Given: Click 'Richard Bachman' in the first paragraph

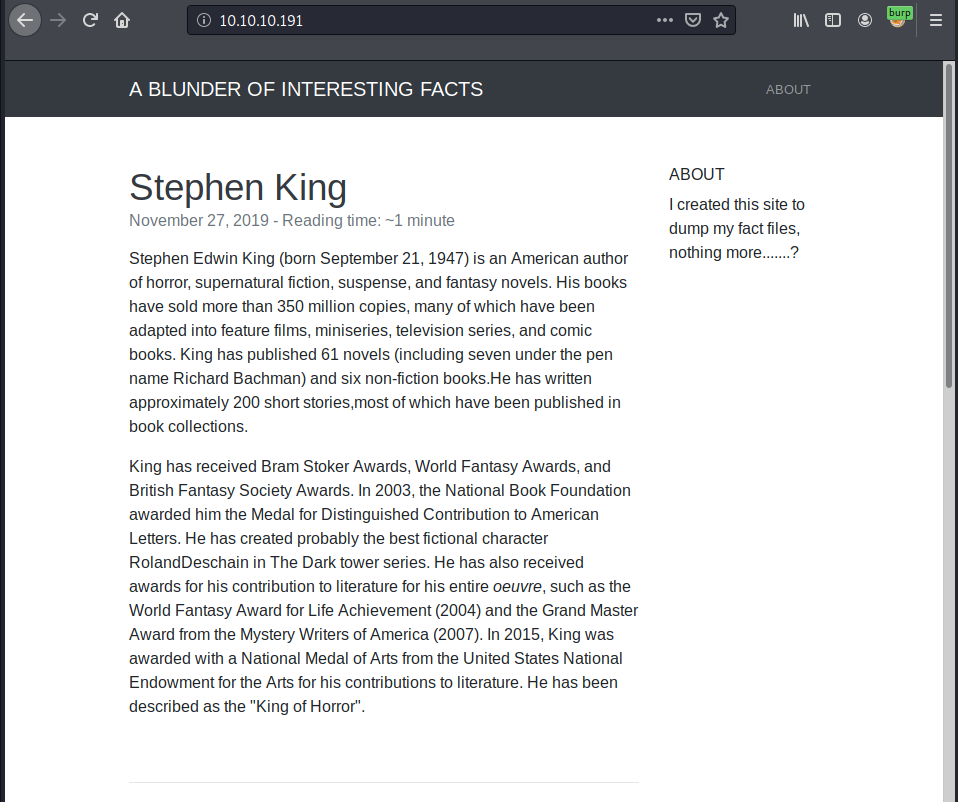Looking at the screenshot, I should point(237,379).
